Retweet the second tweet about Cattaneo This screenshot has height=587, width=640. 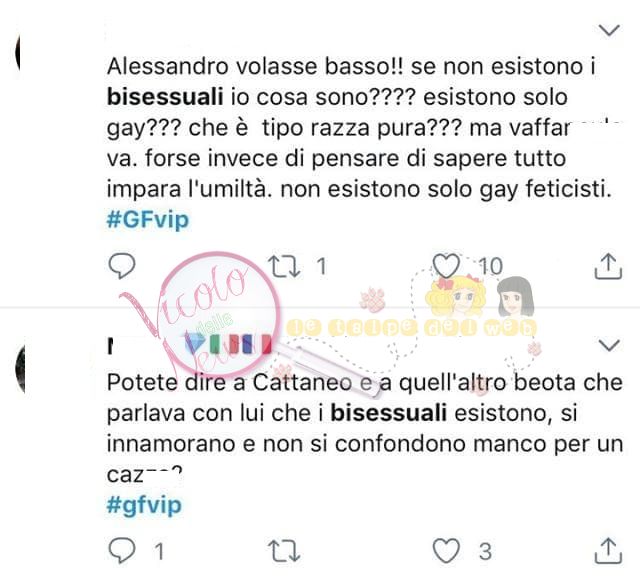(284, 551)
